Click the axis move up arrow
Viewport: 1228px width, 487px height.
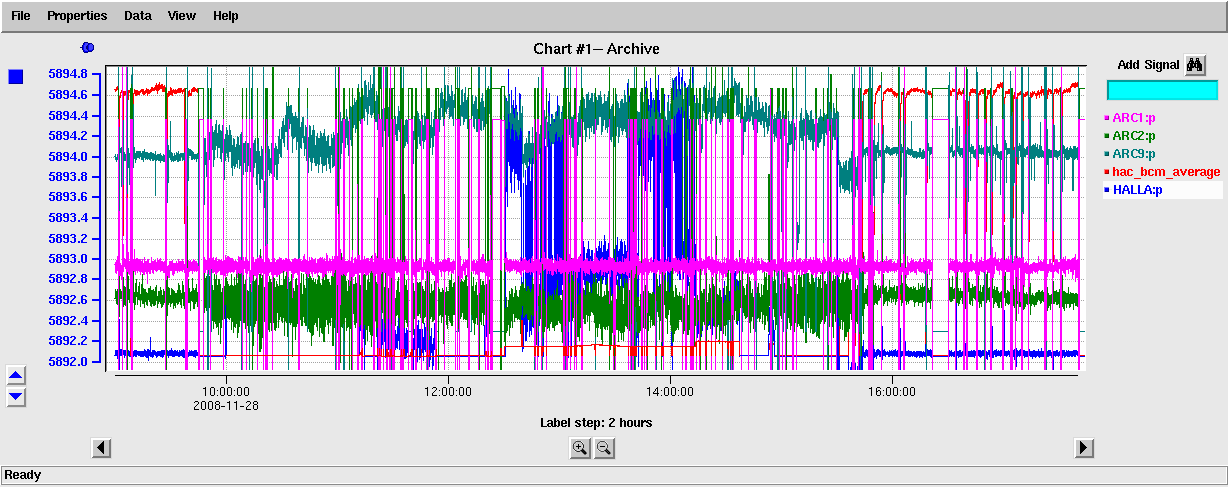pyautogui.click(x=16, y=376)
